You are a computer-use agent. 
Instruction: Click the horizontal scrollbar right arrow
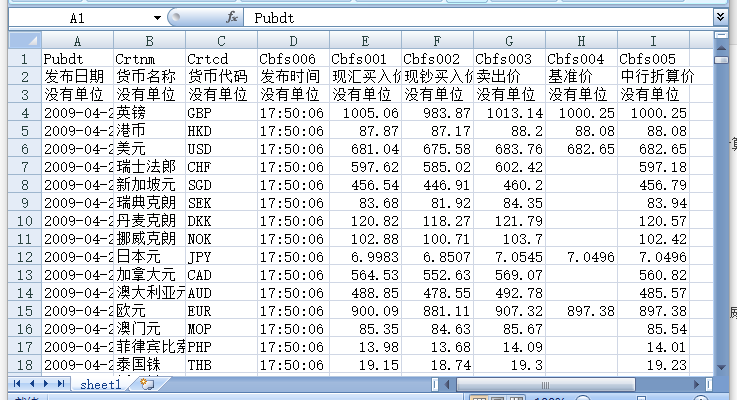(x=697, y=384)
